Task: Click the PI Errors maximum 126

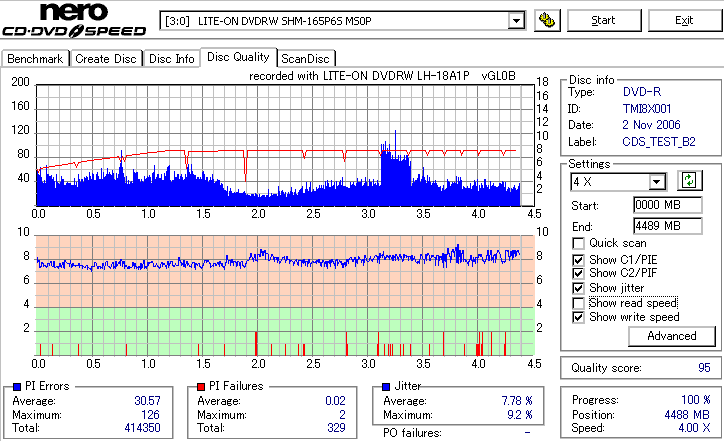Action: coord(151,415)
